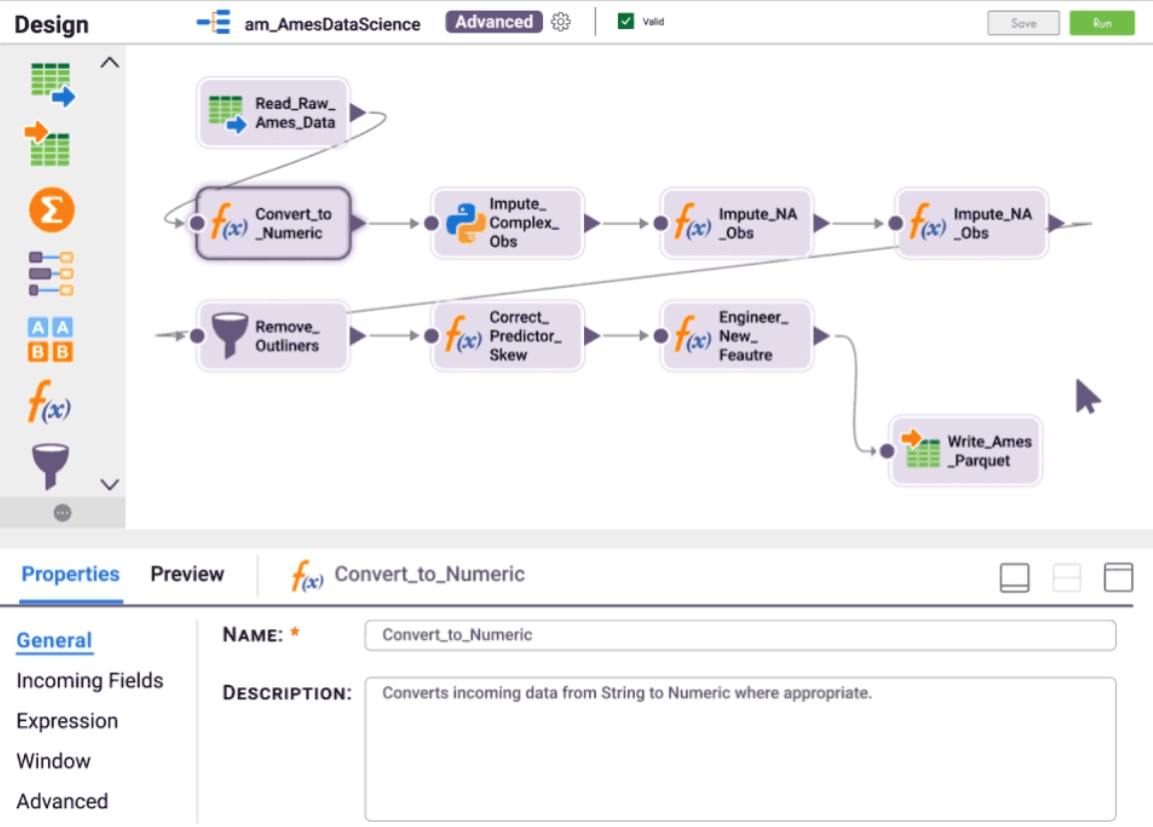Click input port dot of Remove_Outliners

(x=197, y=336)
